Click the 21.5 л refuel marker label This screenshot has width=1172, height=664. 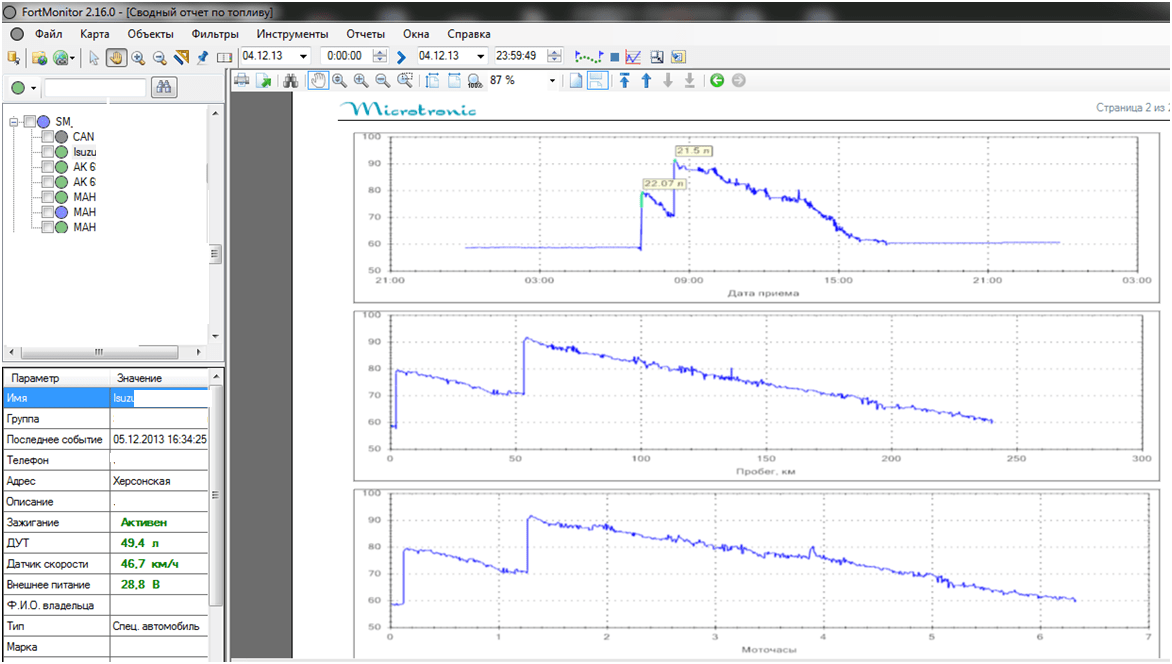(x=694, y=151)
